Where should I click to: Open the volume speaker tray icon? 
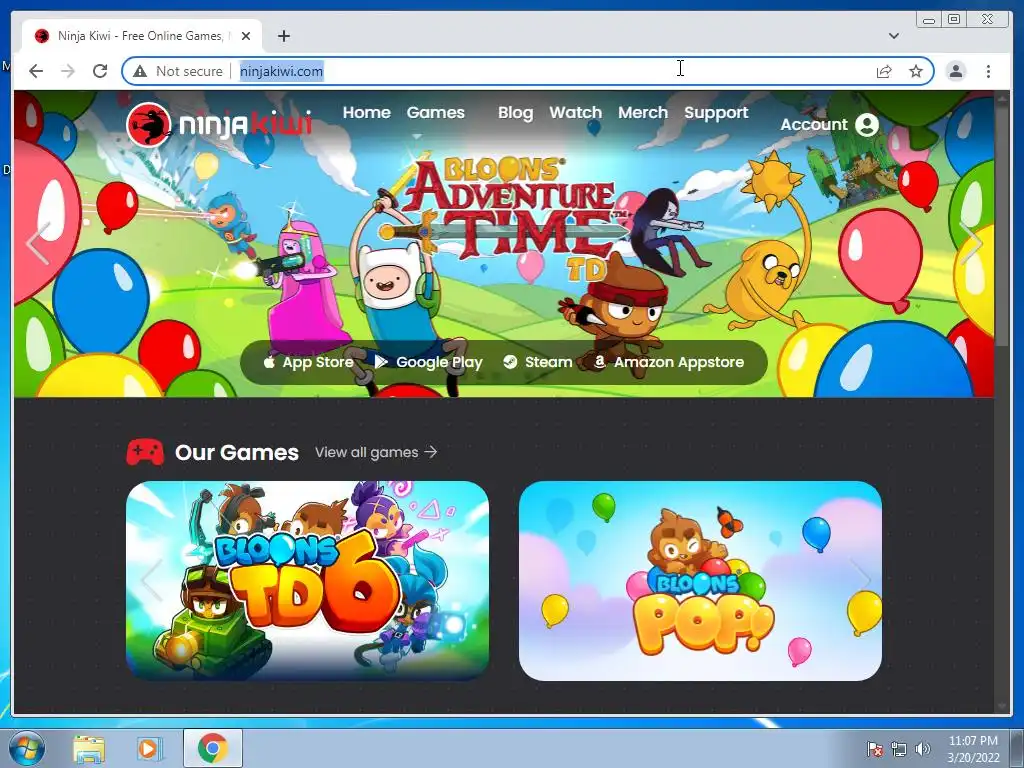[922, 749]
